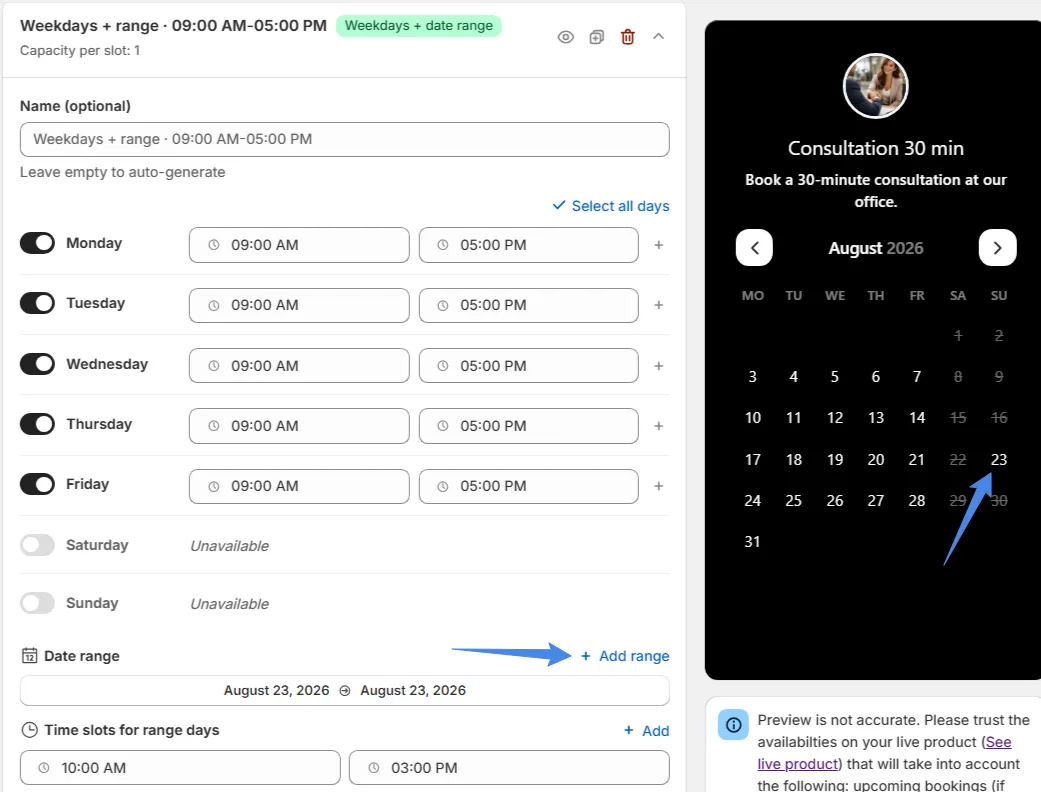This screenshot has width=1041, height=792.
Task: Open Friday end time picker
Action: 528,486
